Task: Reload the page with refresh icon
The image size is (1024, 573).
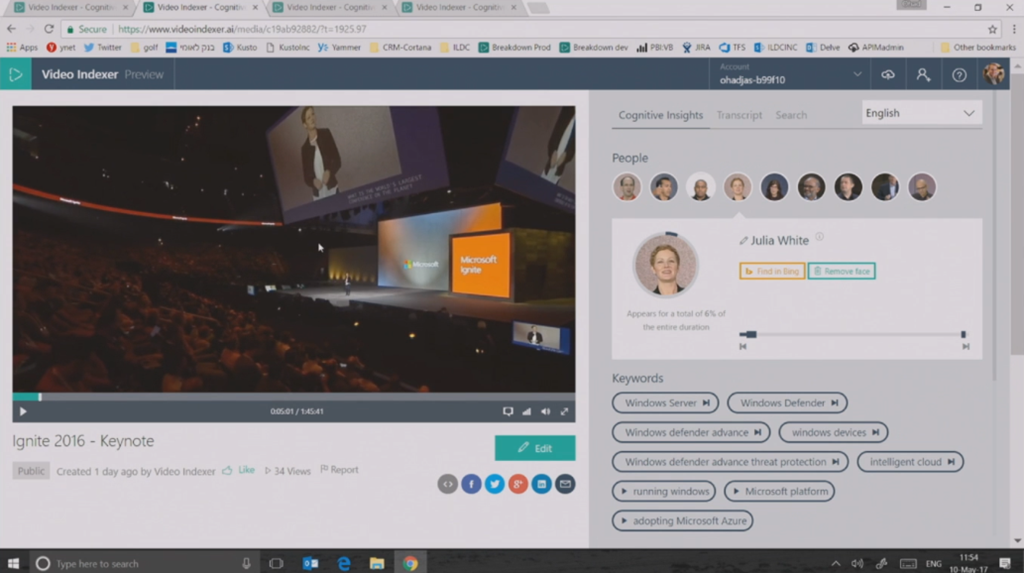Action: click(48, 29)
